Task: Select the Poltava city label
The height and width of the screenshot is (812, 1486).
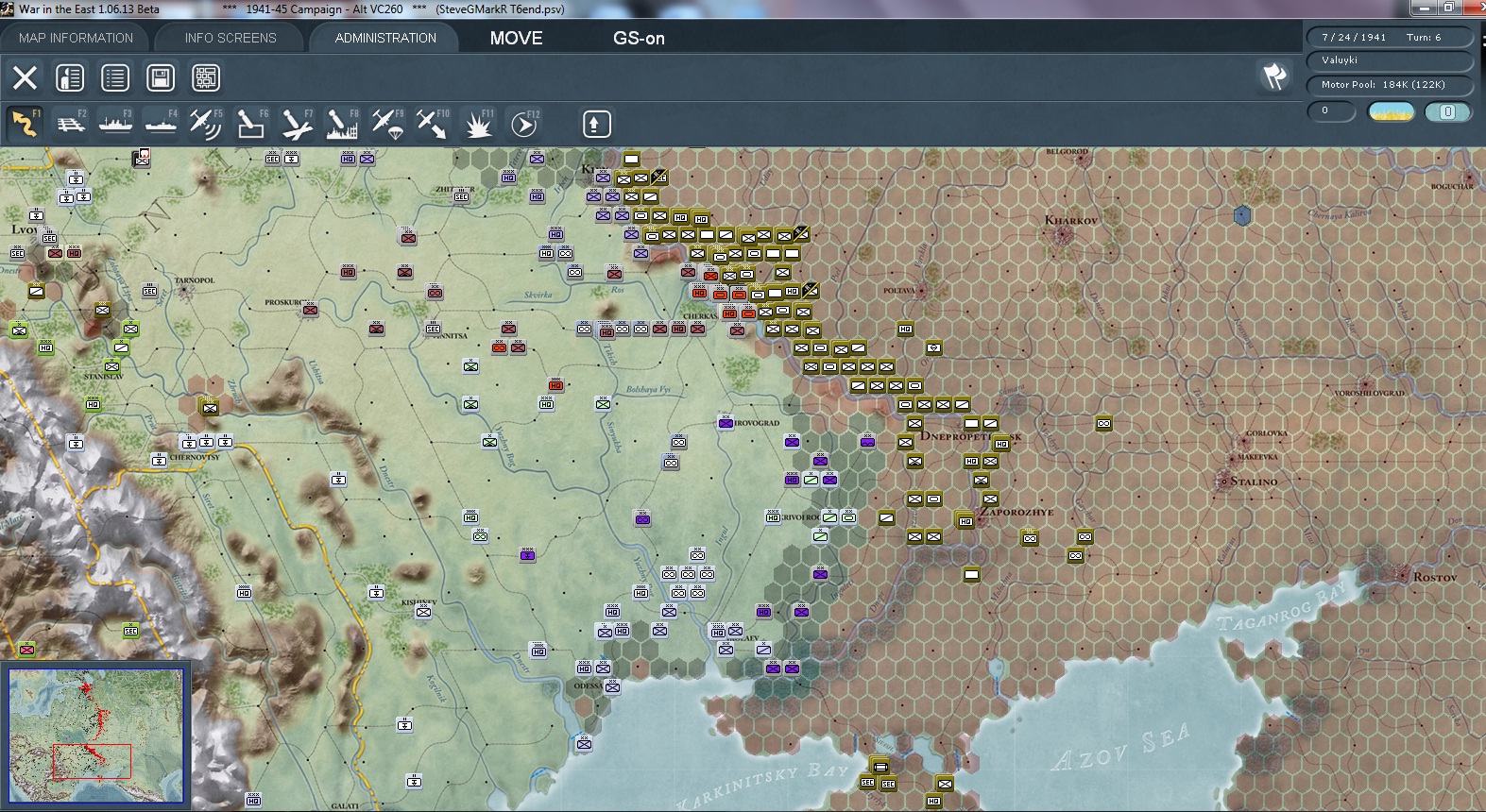Action: tap(899, 291)
